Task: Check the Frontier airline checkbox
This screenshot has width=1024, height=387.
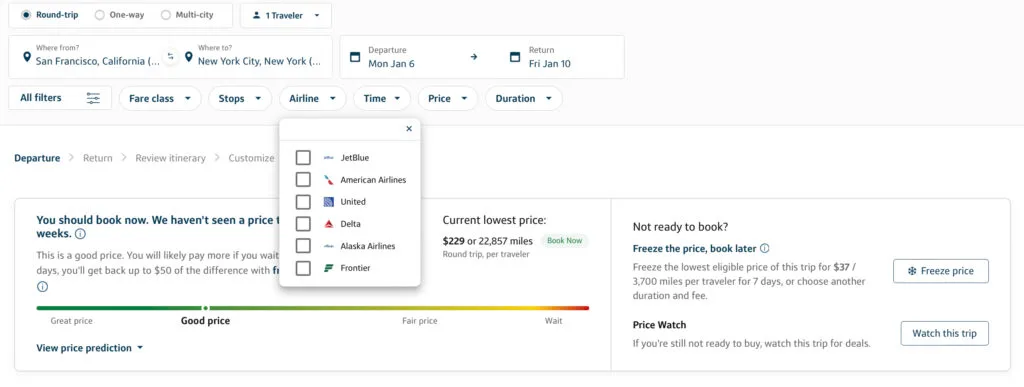Action: (303, 268)
